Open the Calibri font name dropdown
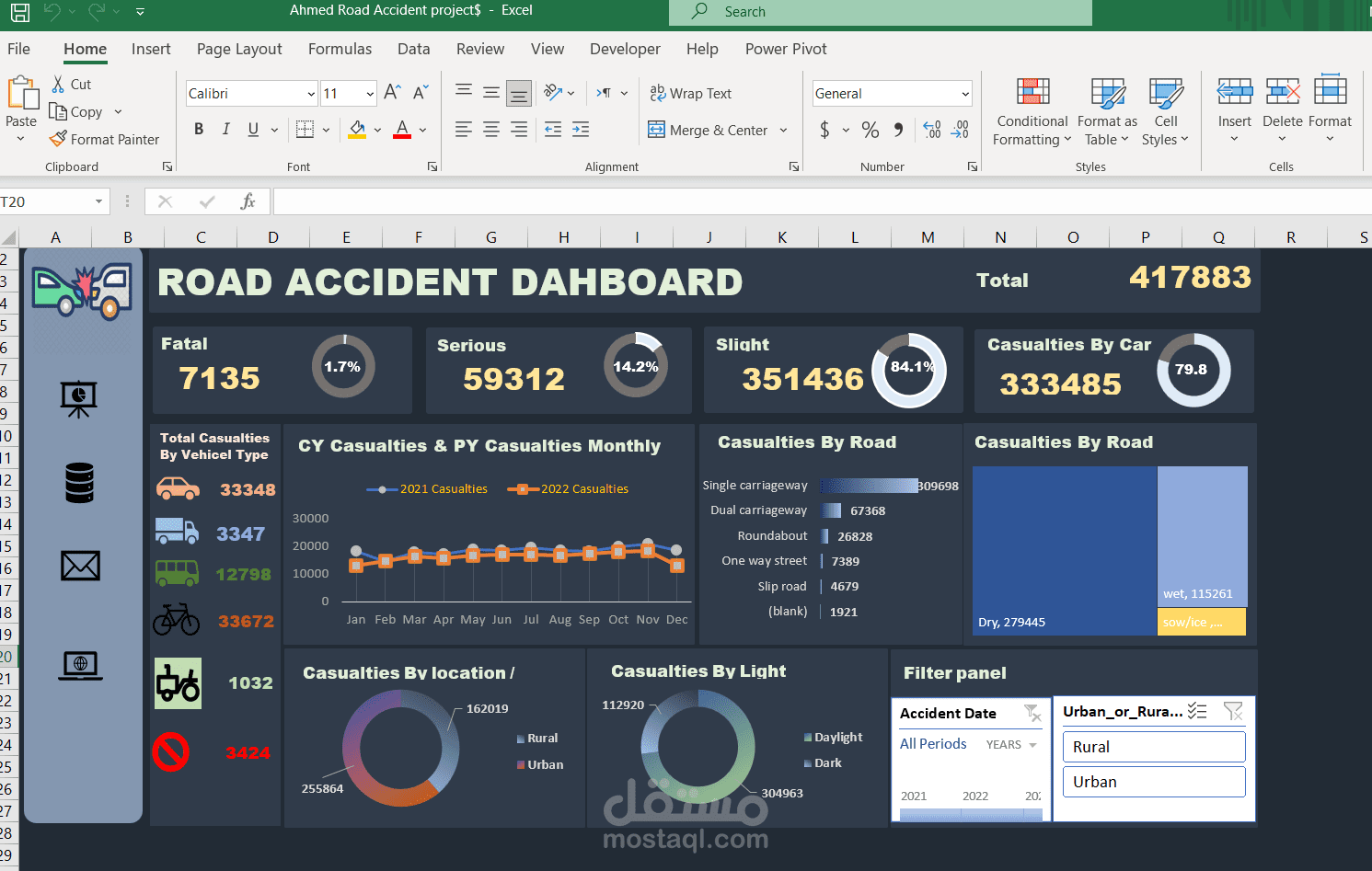 tap(311, 94)
